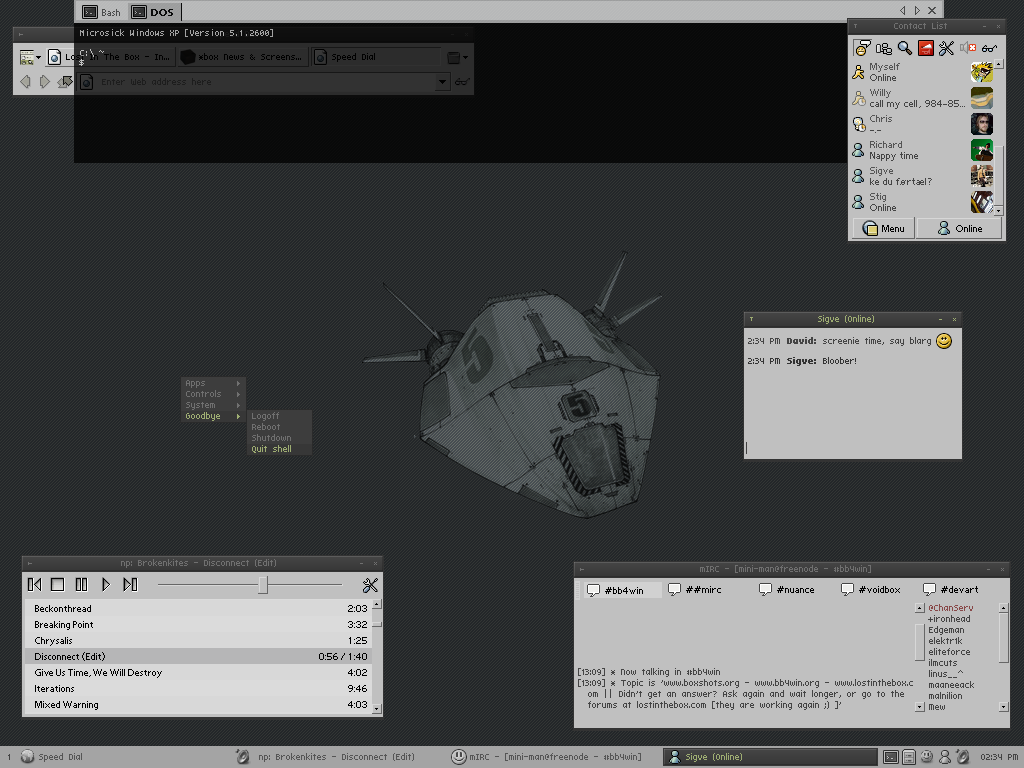
Task: Choose Logoff from the Goodbye submenu
Action: [x=280, y=416]
